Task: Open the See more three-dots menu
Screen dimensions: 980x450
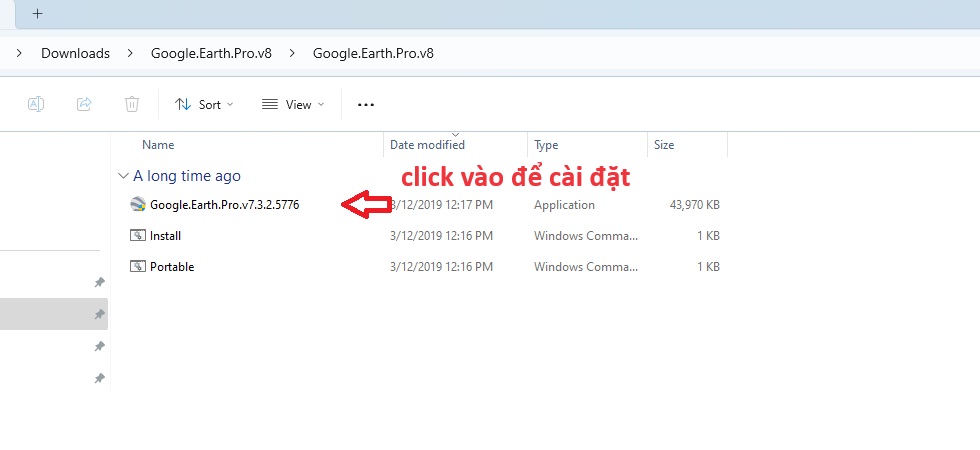Action: tap(365, 104)
